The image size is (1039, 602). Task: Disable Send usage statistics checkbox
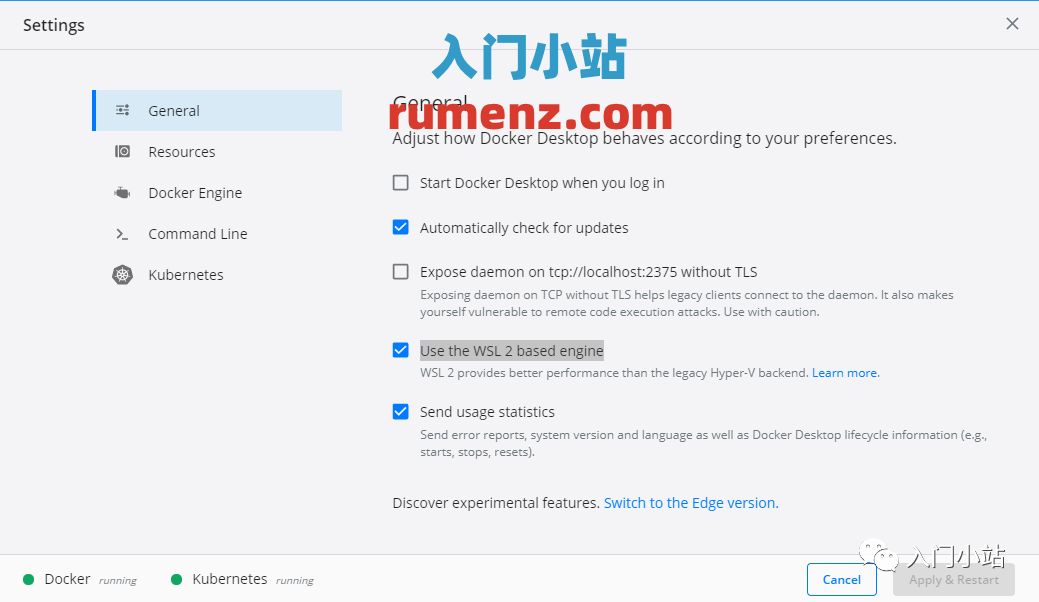click(400, 411)
